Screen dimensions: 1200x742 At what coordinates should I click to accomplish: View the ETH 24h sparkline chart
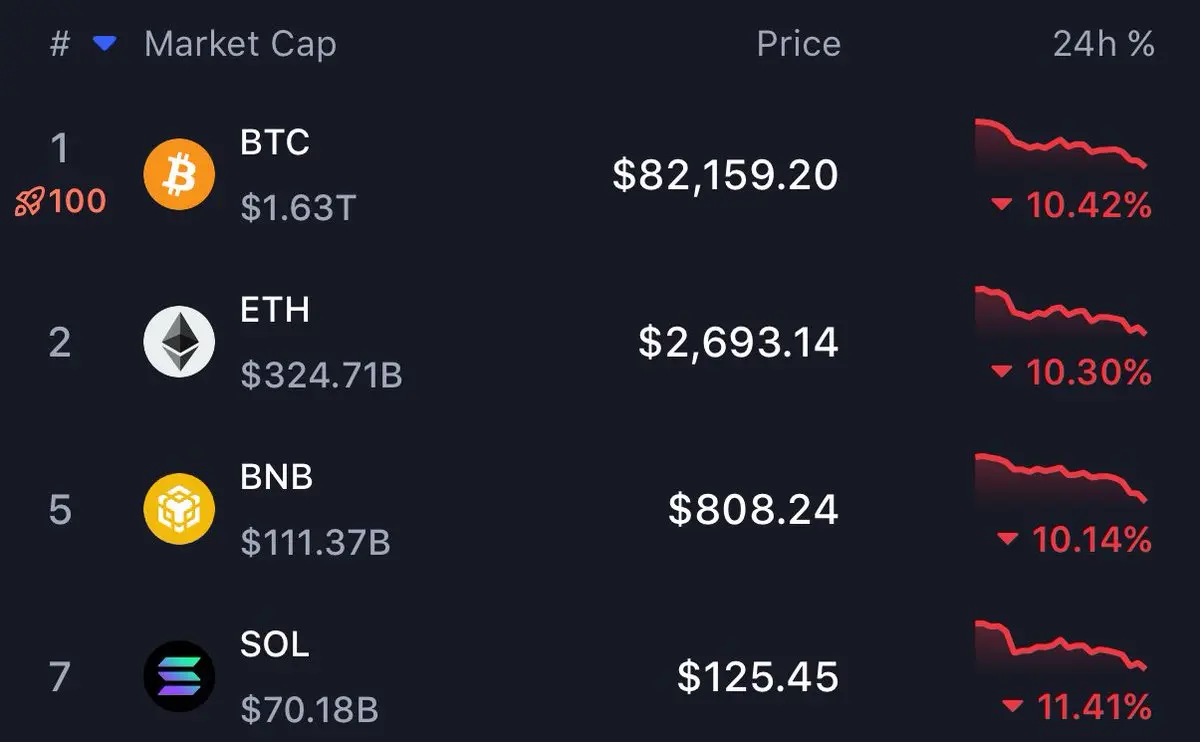1060,310
